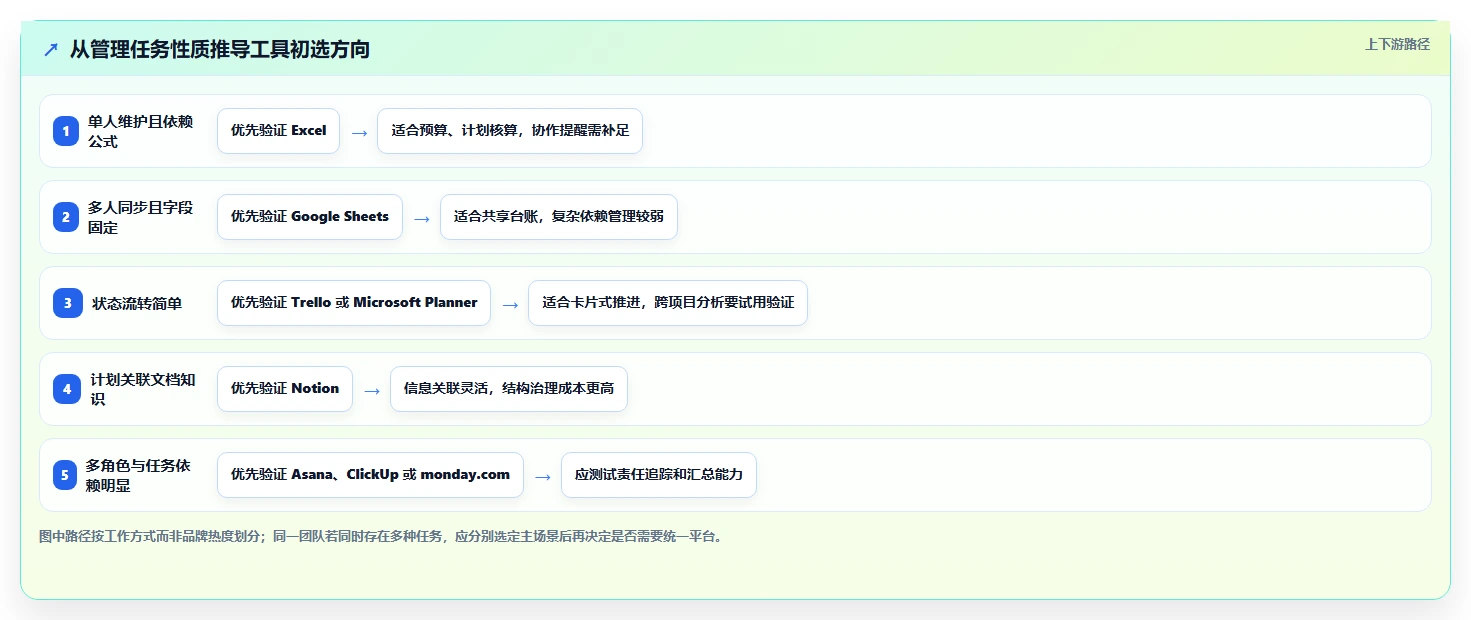Click the 信息关联灵活，结构治理成本更高 box
The image size is (1471, 620).
tap(509, 389)
